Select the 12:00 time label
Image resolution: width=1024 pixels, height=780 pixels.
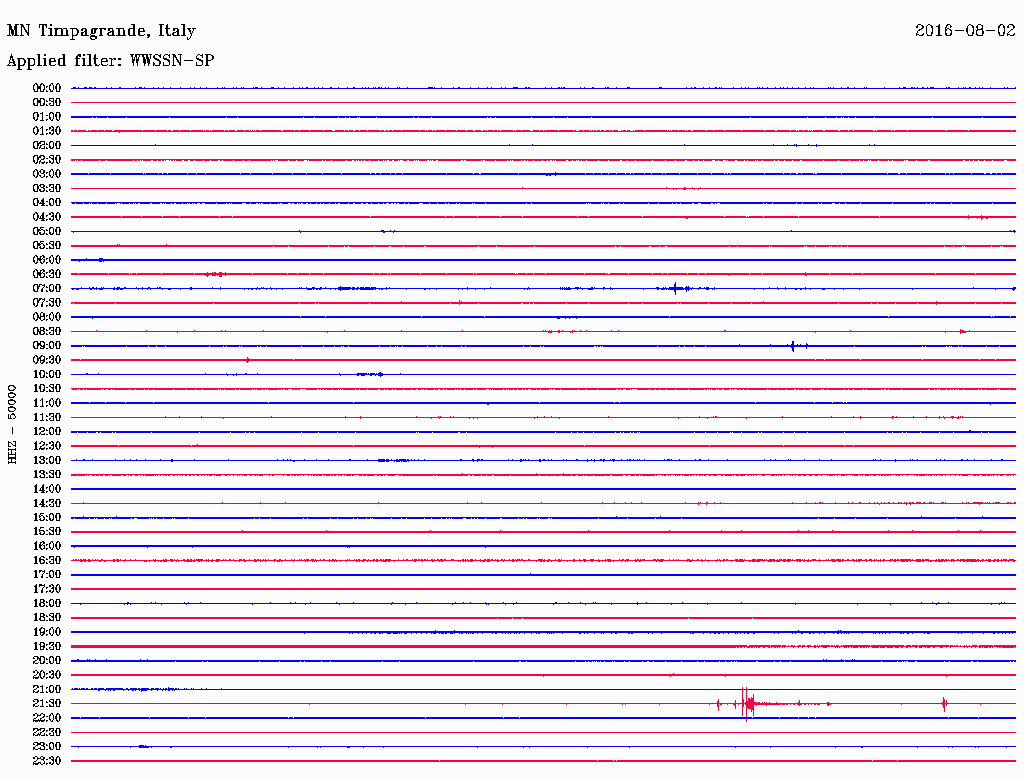coord(47,431)
